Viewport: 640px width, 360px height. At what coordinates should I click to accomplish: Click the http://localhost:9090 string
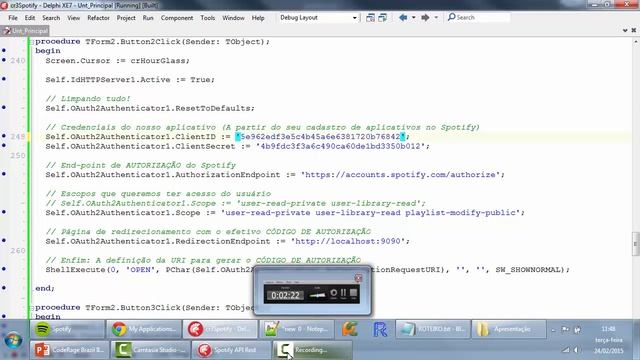[x=348, y=241]
